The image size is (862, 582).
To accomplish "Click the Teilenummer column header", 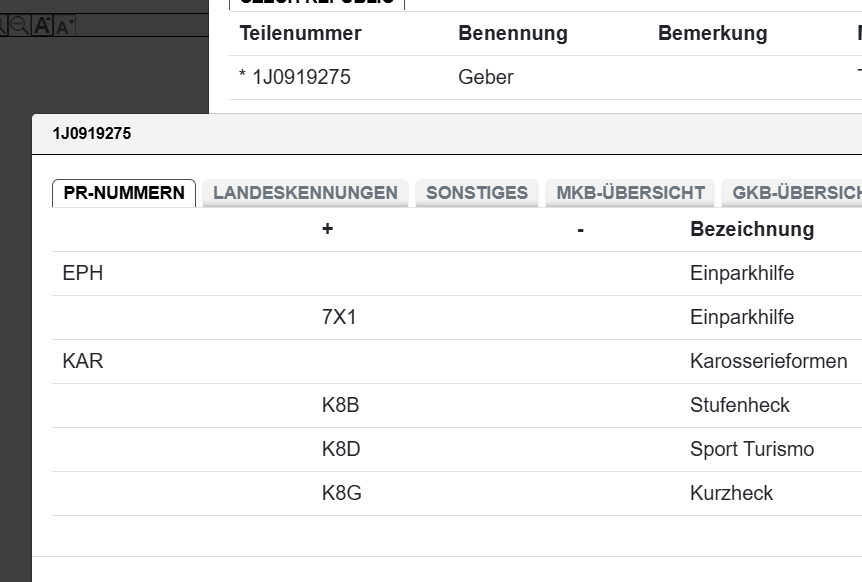I will [301, 33].
